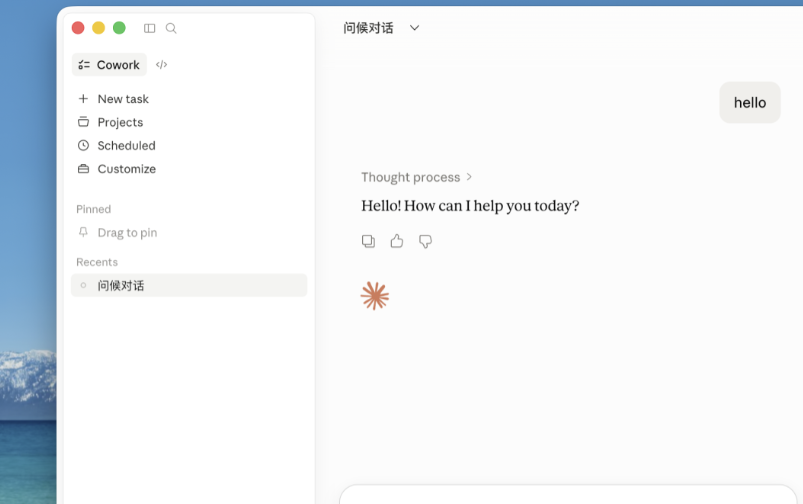The image size is (803, 504).
Task: Click the Scheduled clock icon
Action: click(x=83, y=145)
